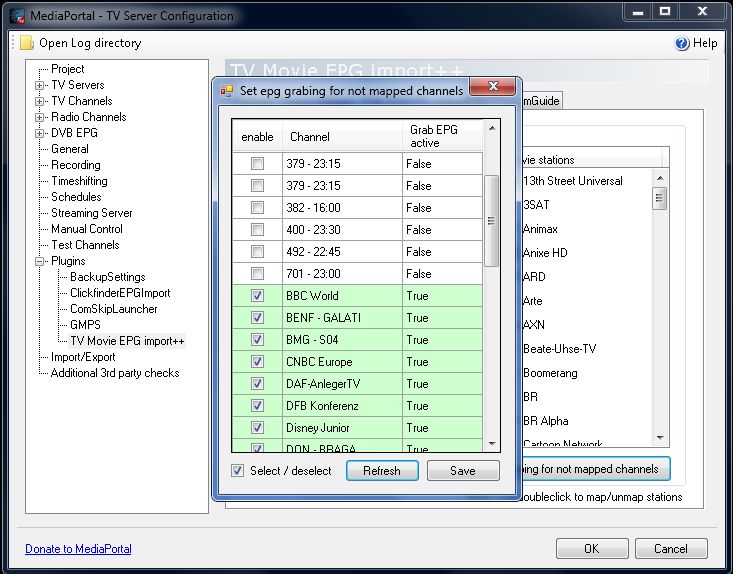Select TV Movie EPG import++ plugin
733x574 pixels.
[127, 341]
